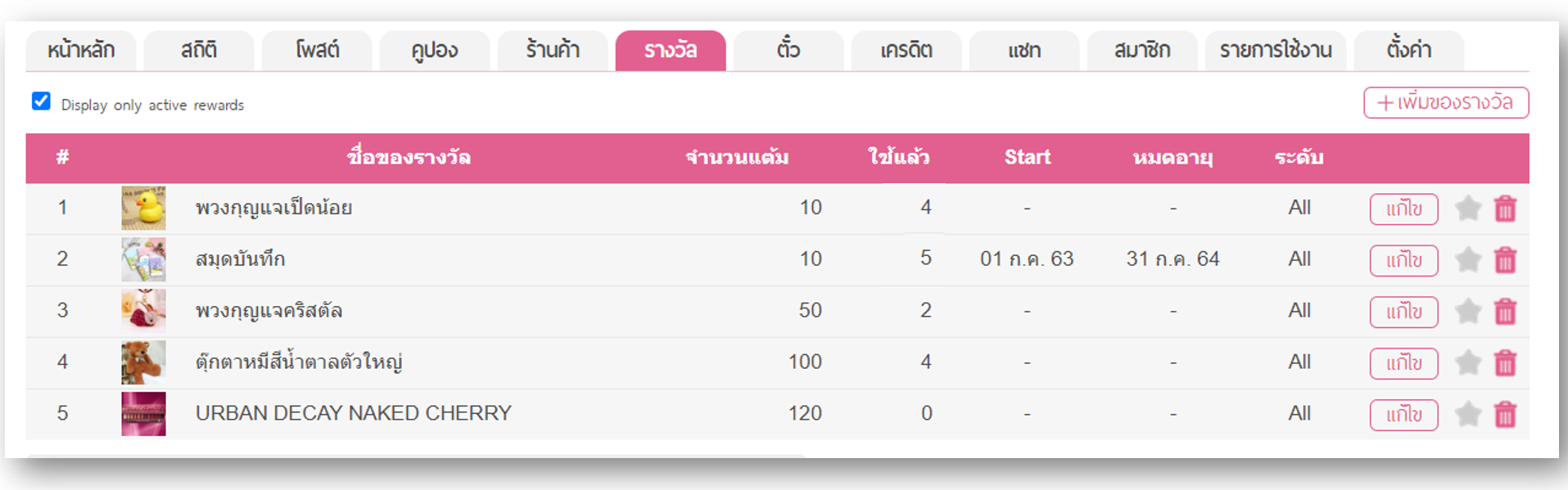Click the จำนวนแต้ม column header
1568x490 pixels.
(x=737, y=157)
